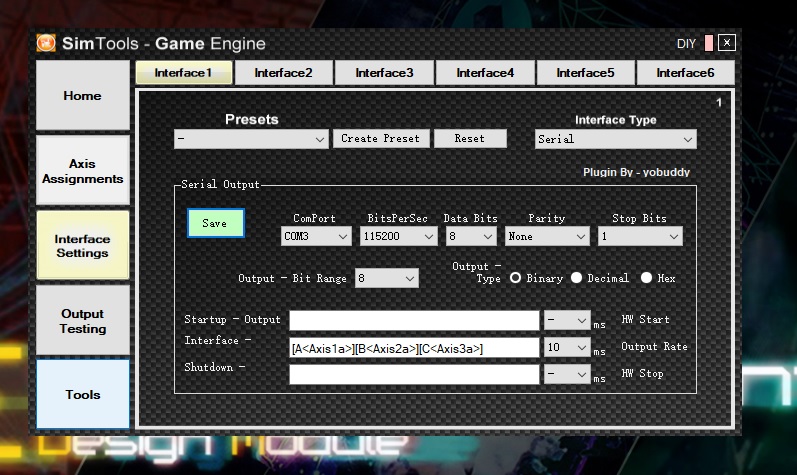Expand the Presets dropdown

pyautogui.click(x=251, y=139)
